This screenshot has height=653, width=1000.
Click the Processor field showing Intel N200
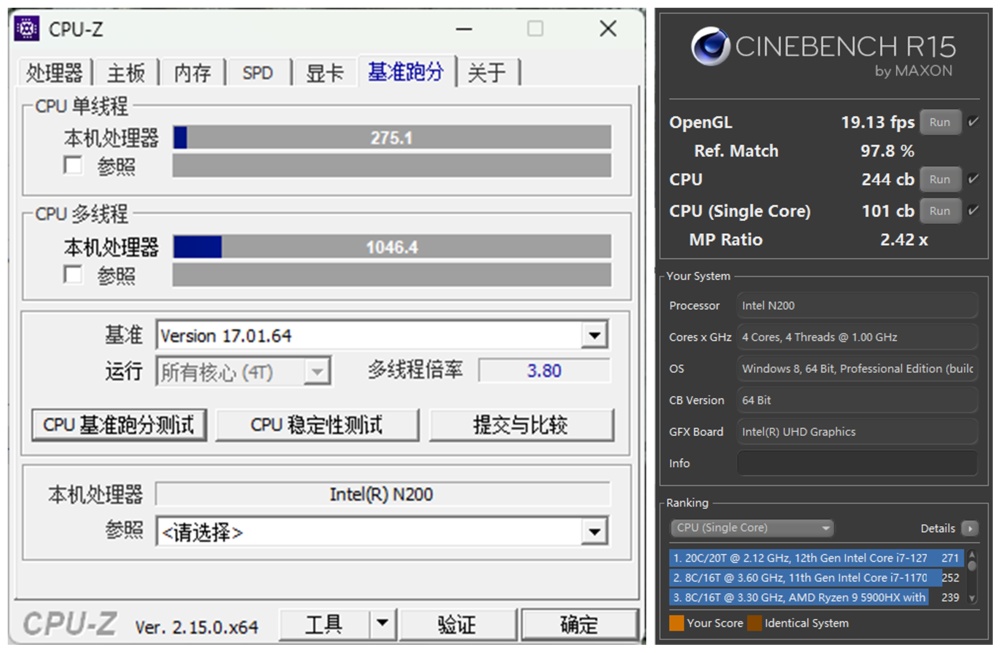tap(857, 305)
